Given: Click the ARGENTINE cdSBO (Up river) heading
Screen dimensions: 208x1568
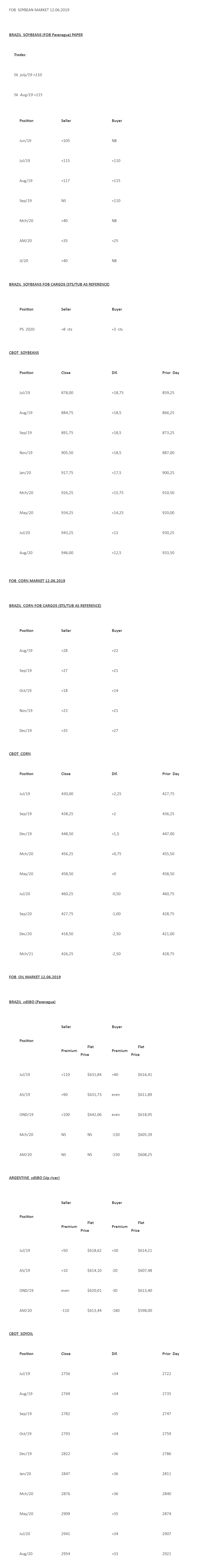Looking at the screenshot, I should [x=34, y=1178].
